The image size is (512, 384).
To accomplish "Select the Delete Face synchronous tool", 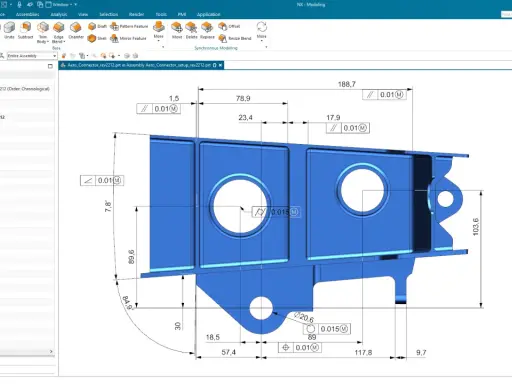I will pyautogui.click(x=191, y=30).
